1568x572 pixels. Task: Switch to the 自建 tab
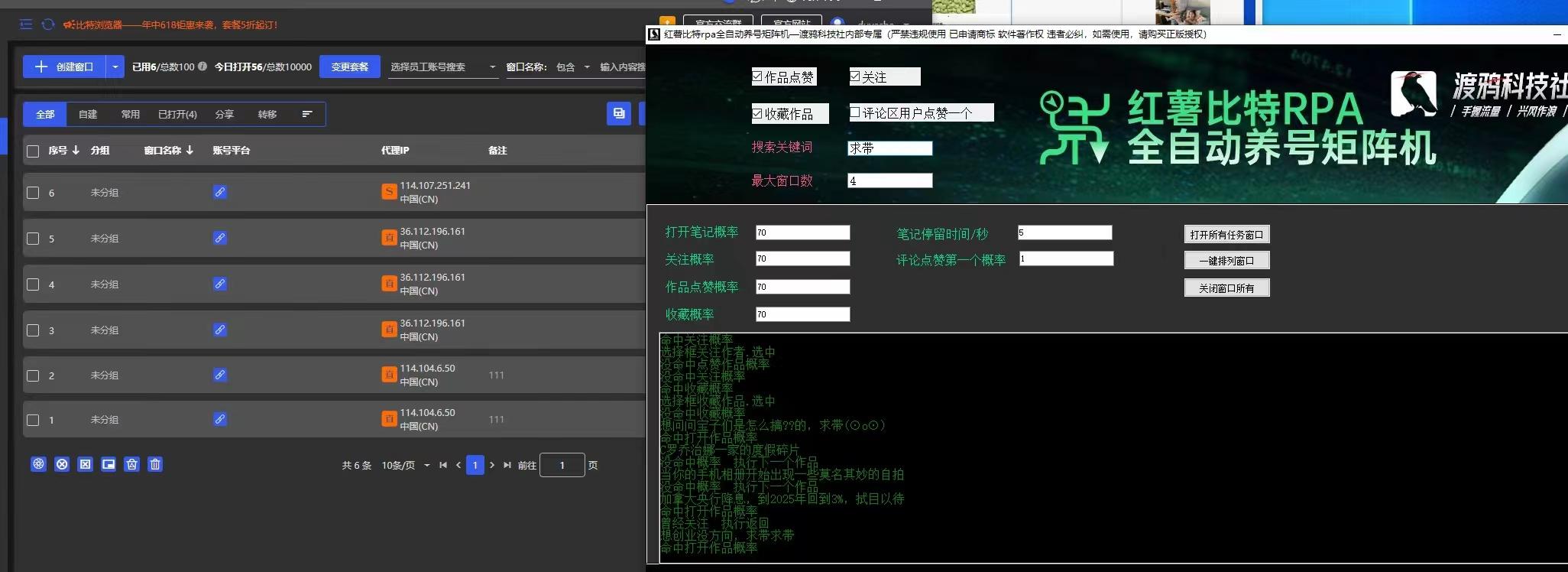pos(88,114)
